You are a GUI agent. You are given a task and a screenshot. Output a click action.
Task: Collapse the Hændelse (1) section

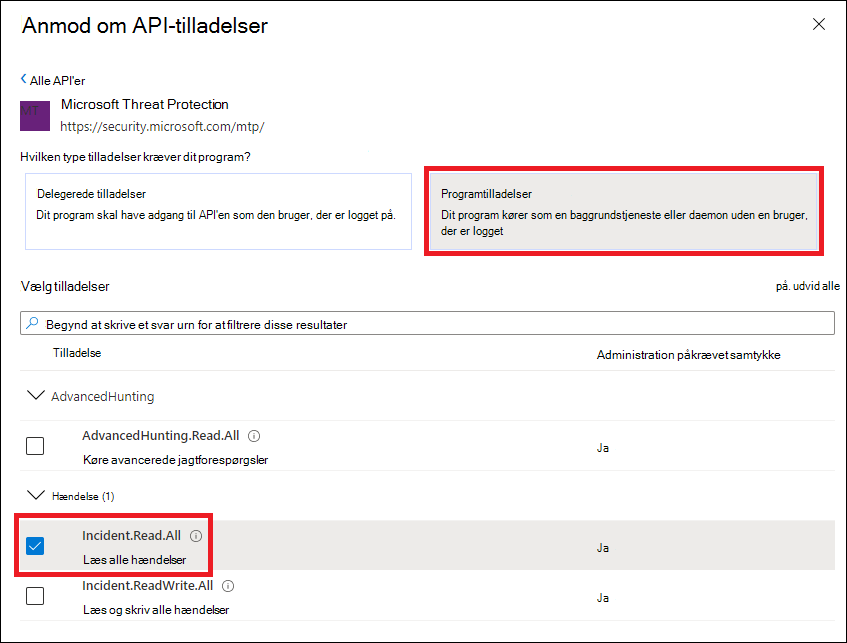pos(37,495)
